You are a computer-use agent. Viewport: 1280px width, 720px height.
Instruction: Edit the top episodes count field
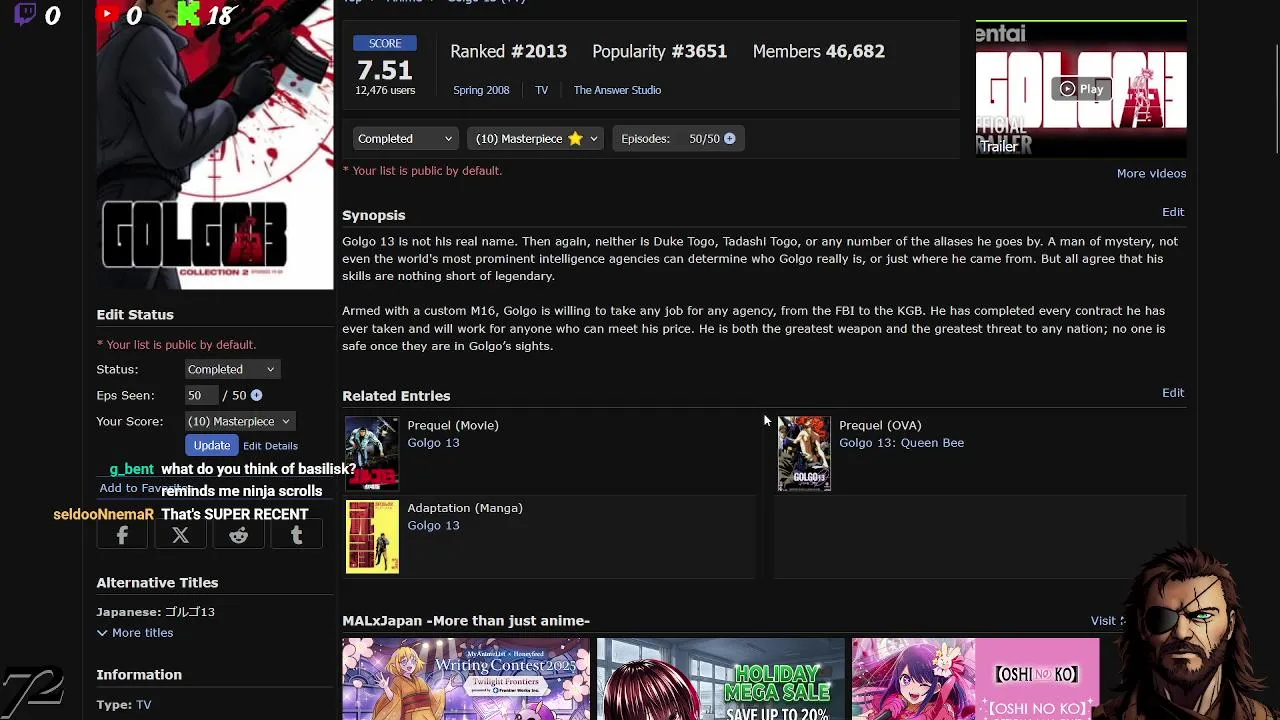694,139
